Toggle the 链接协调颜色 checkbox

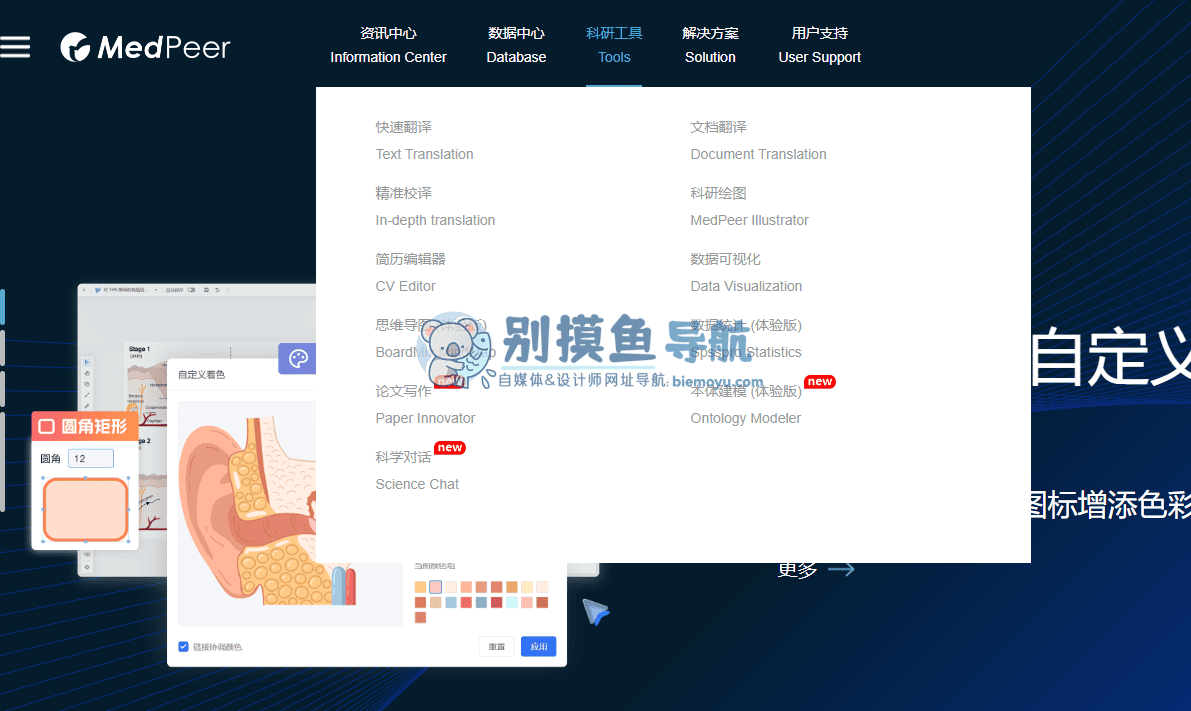(x=183, y=646)
